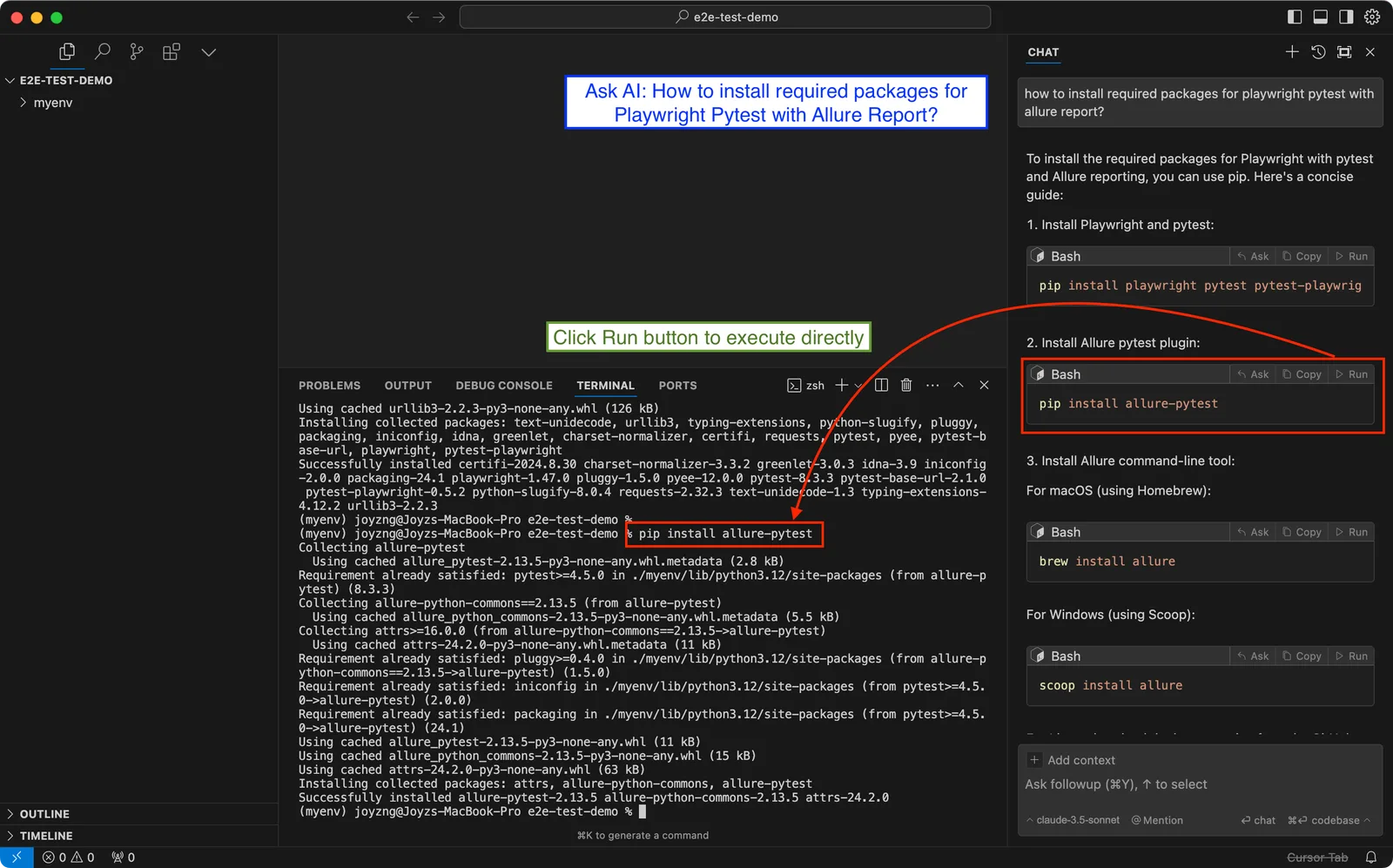Image resolution: width=1393 pixels, height=868 pixels.
Task: Start a new chat with plus icon
Action: click(x=1292, y=52)
